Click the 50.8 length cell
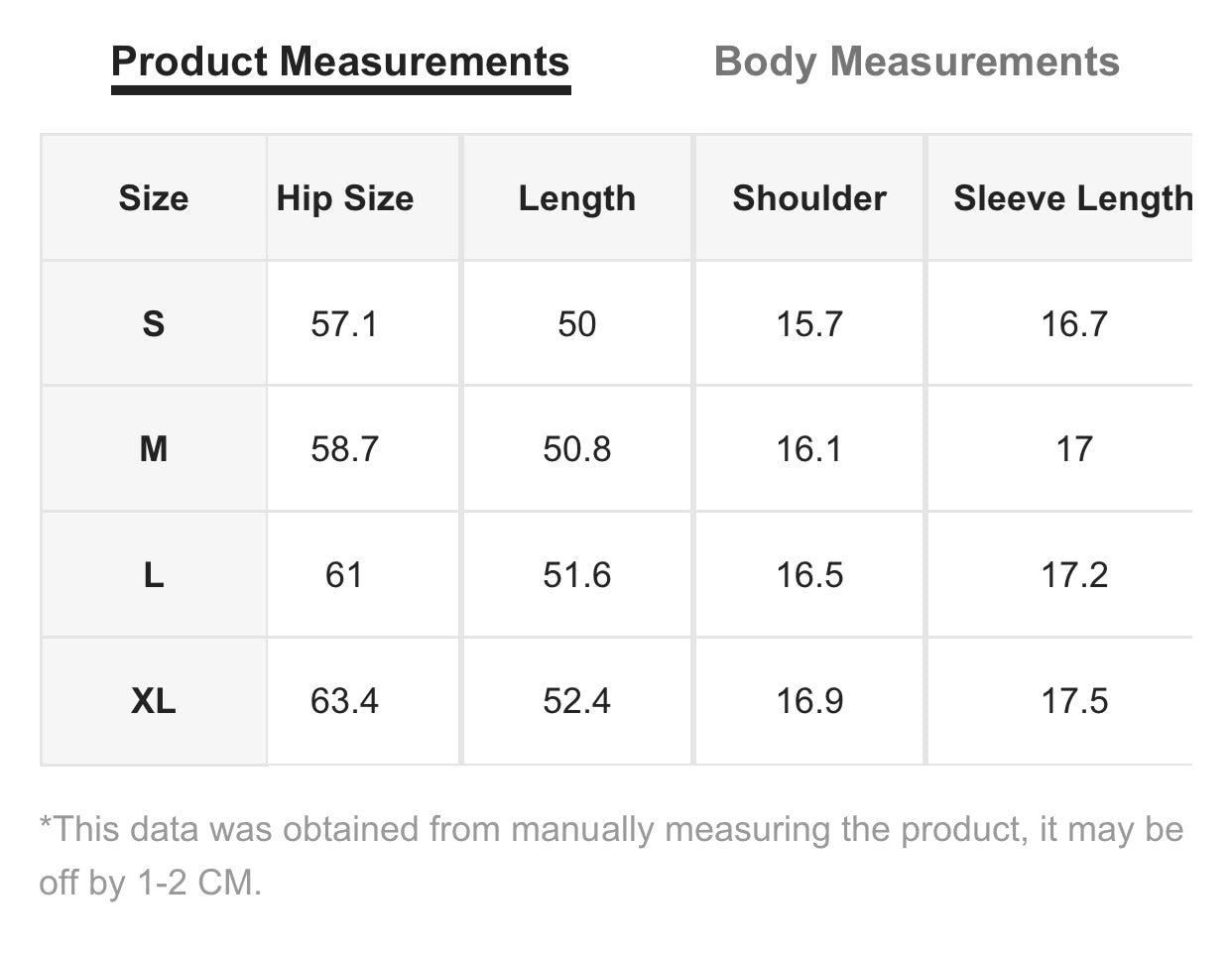The image size is (1232, 955). (x=576, y=449)
